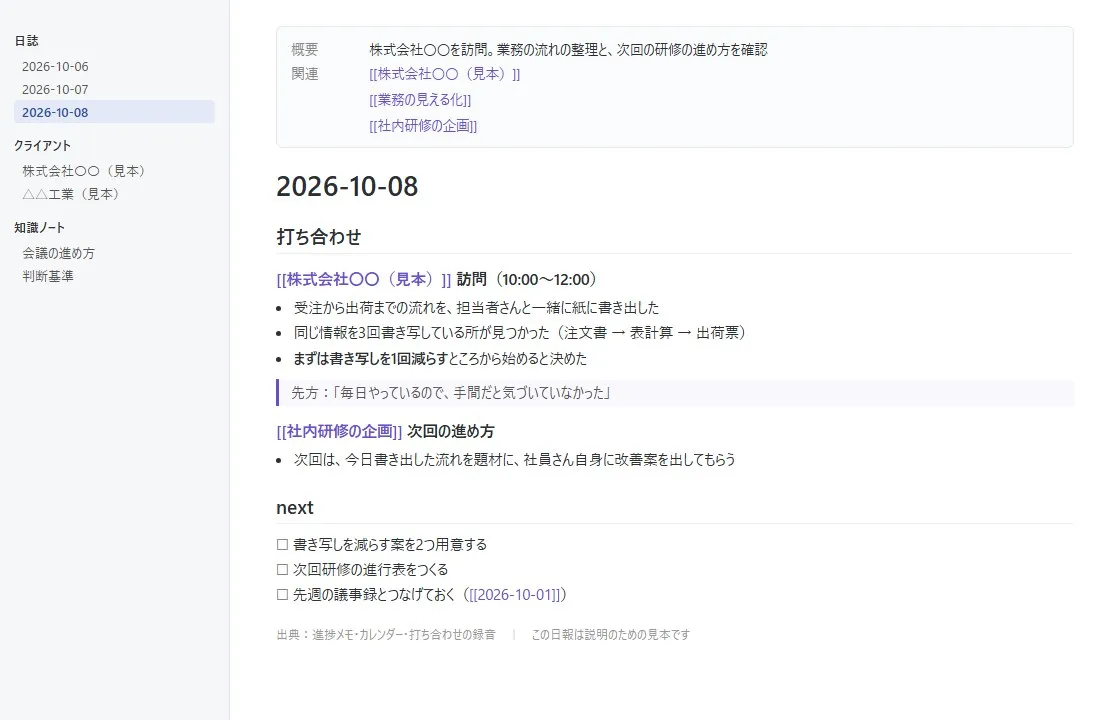Click bold text まずは書き写しを1回減らす
This screenshot has width=1120, height=720.
(370, 359)
